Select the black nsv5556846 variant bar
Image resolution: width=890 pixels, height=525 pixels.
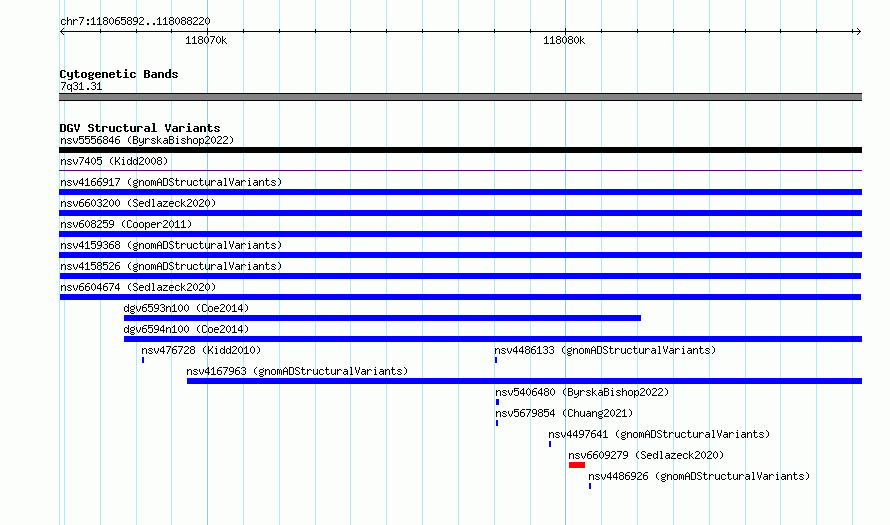(460, 150)
